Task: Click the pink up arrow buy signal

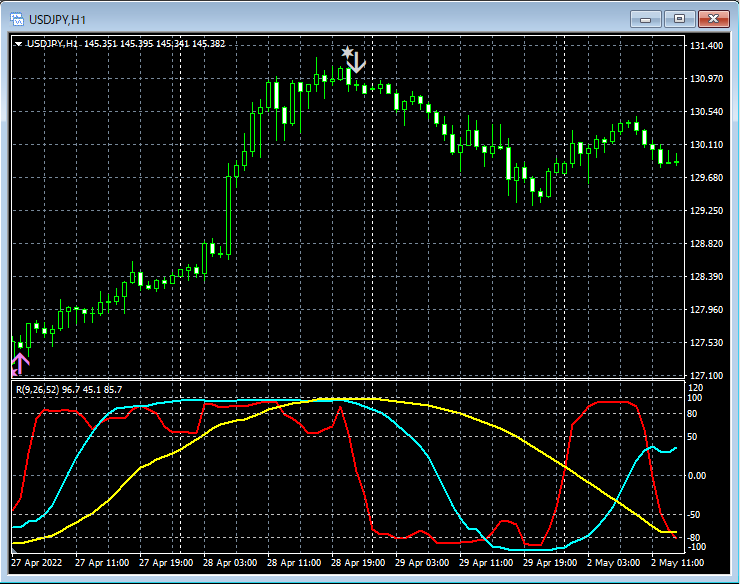Action: tap(19, 362)
